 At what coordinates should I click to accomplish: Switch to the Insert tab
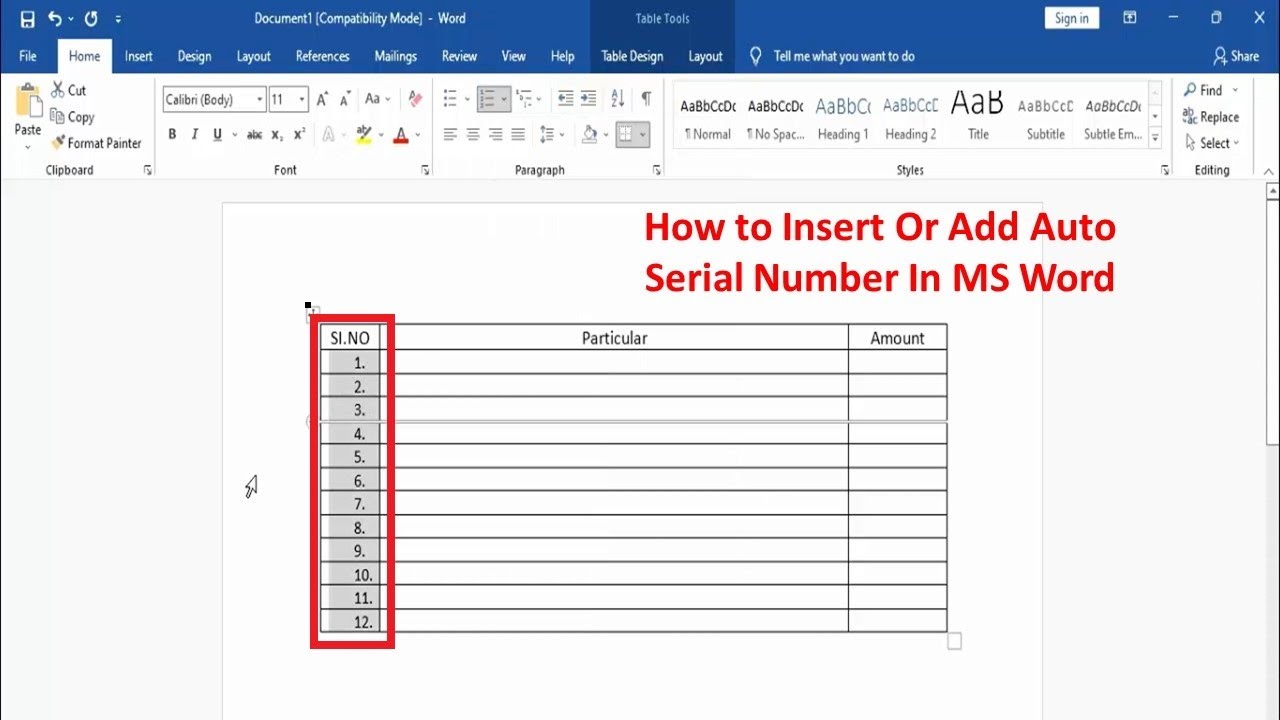[139, 56]
